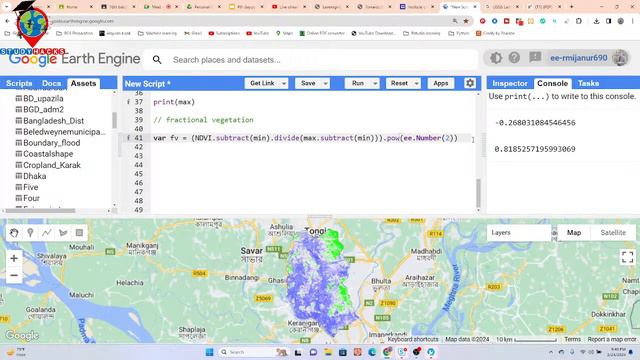Bookmark this page with star icon

coord(466,21)
